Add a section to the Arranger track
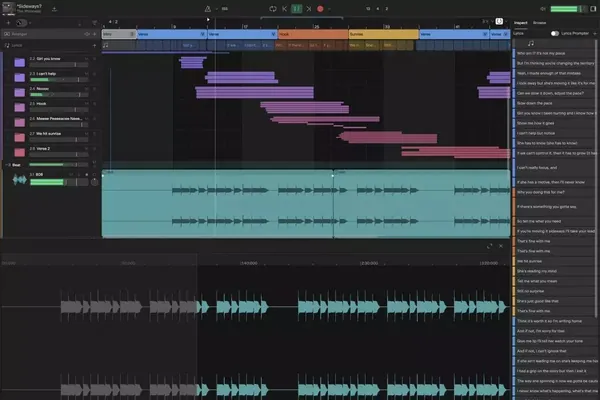Viewport: 600px width, 400px height. point(95,34)
